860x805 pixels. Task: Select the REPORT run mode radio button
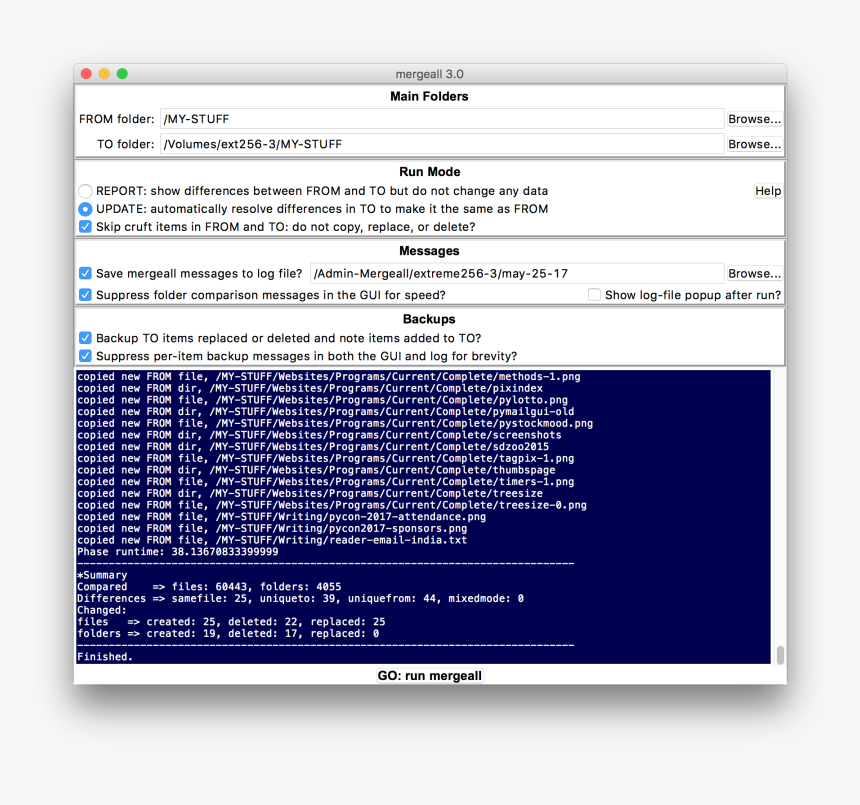[85, 191]
